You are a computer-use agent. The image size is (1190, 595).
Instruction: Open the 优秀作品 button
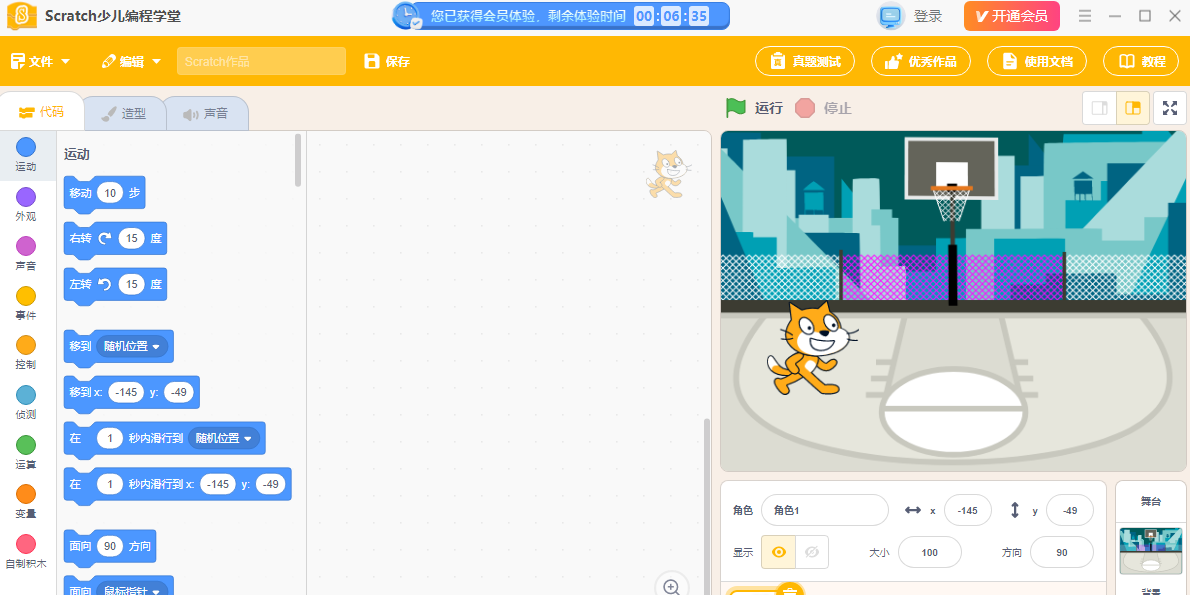(x=921, y=61)
